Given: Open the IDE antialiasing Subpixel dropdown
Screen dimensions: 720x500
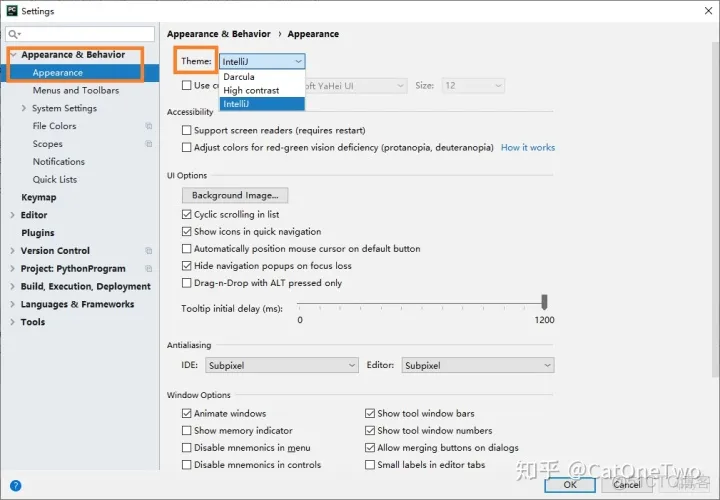Looking at the screenshot, I should point(281,365).
